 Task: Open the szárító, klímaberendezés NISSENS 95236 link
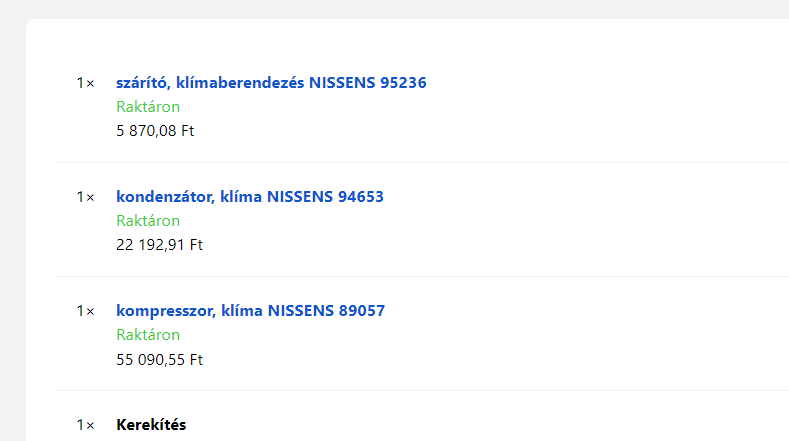pos(271,83)
